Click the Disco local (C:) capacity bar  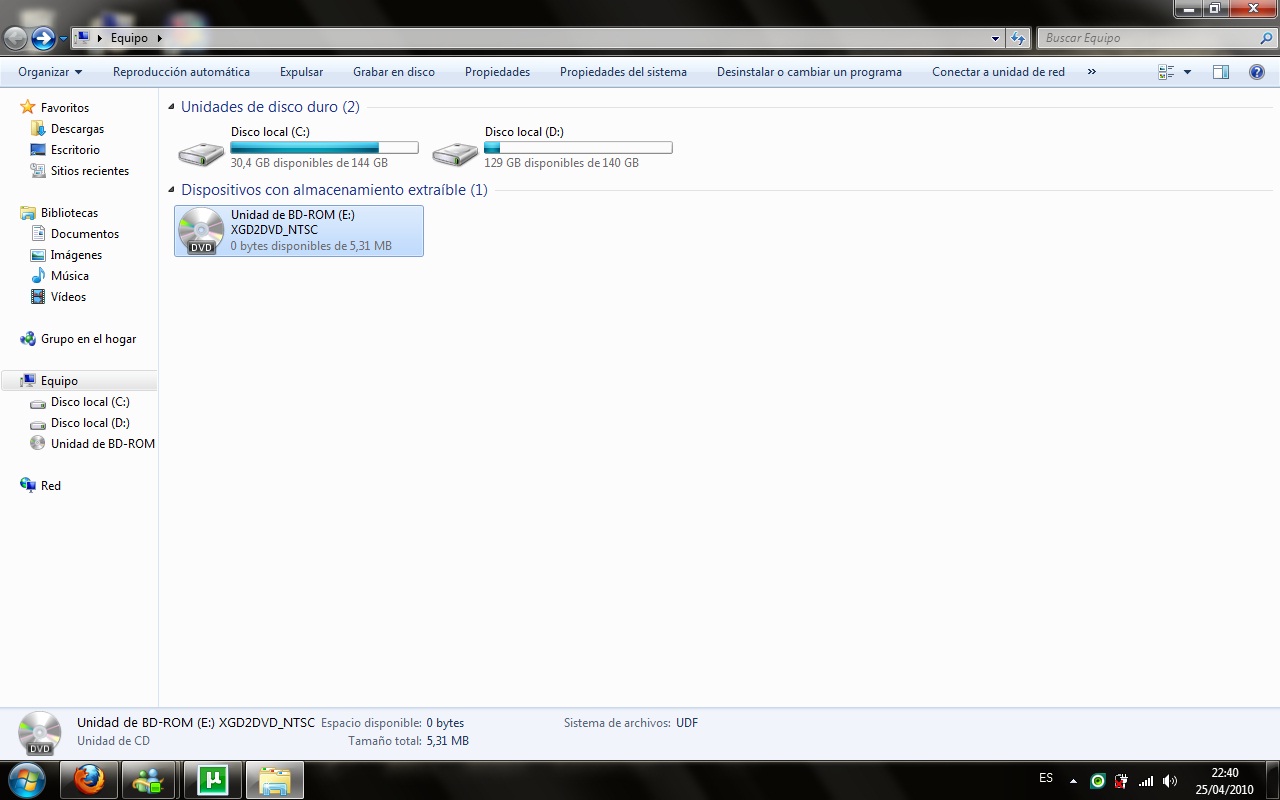(324, 148)
